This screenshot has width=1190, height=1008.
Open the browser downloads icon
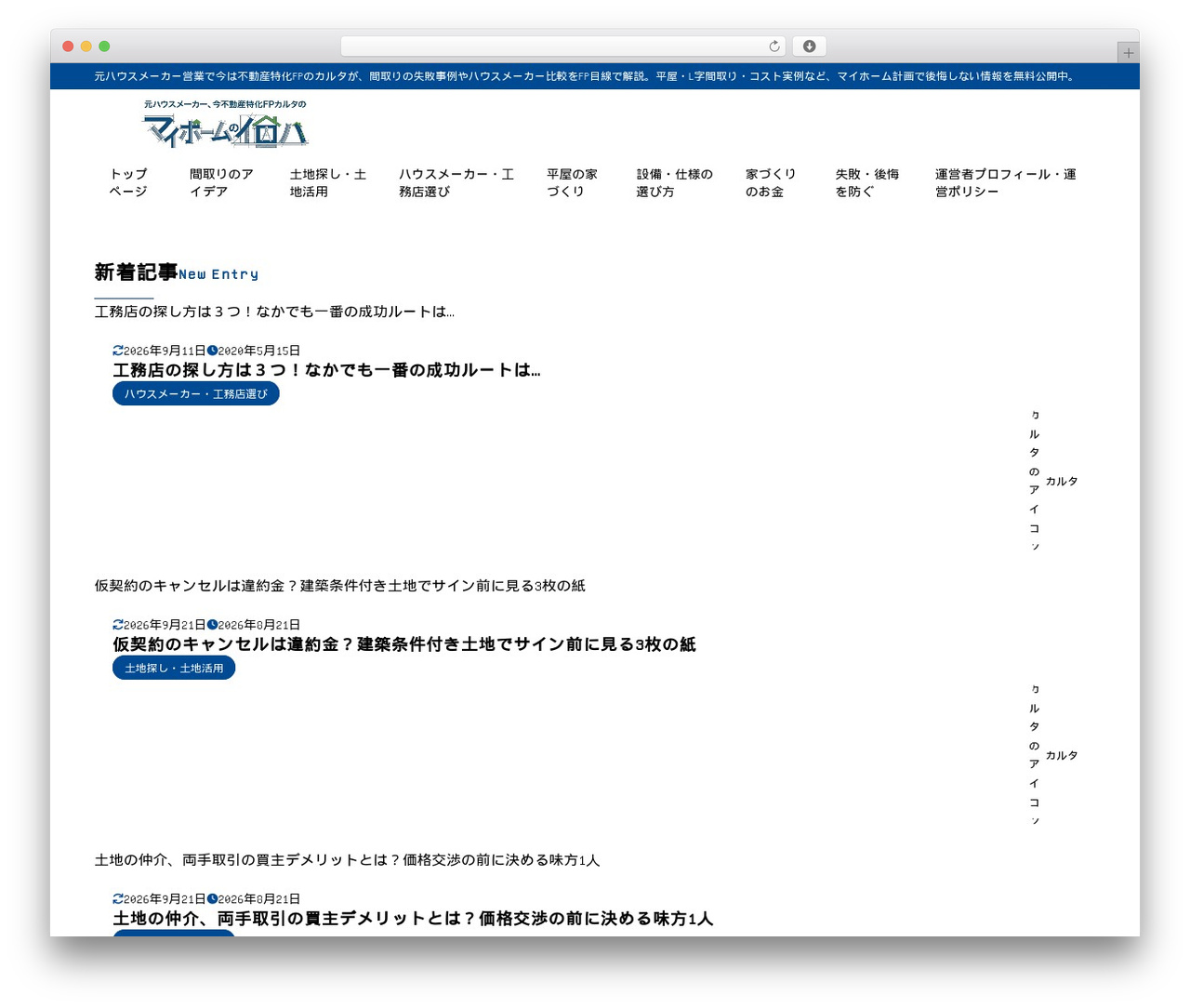810,46
